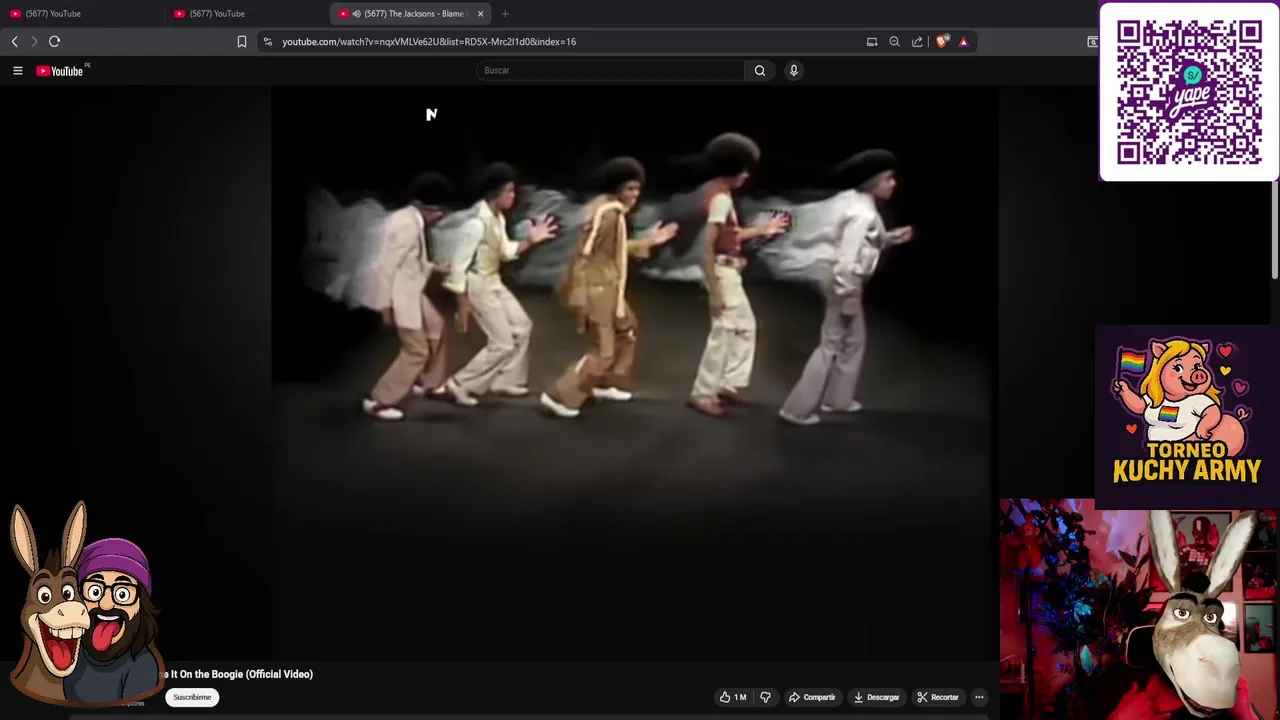Viewport: 1280px width, 720px height.
Task: Focus the Buscar search field
Action: (x=610, y=70)
